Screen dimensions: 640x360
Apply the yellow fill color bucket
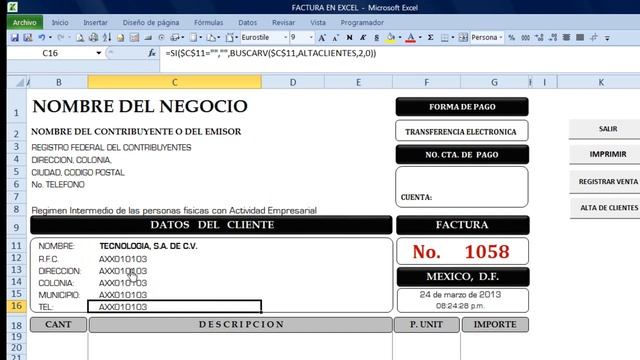[x=391, y=38]
